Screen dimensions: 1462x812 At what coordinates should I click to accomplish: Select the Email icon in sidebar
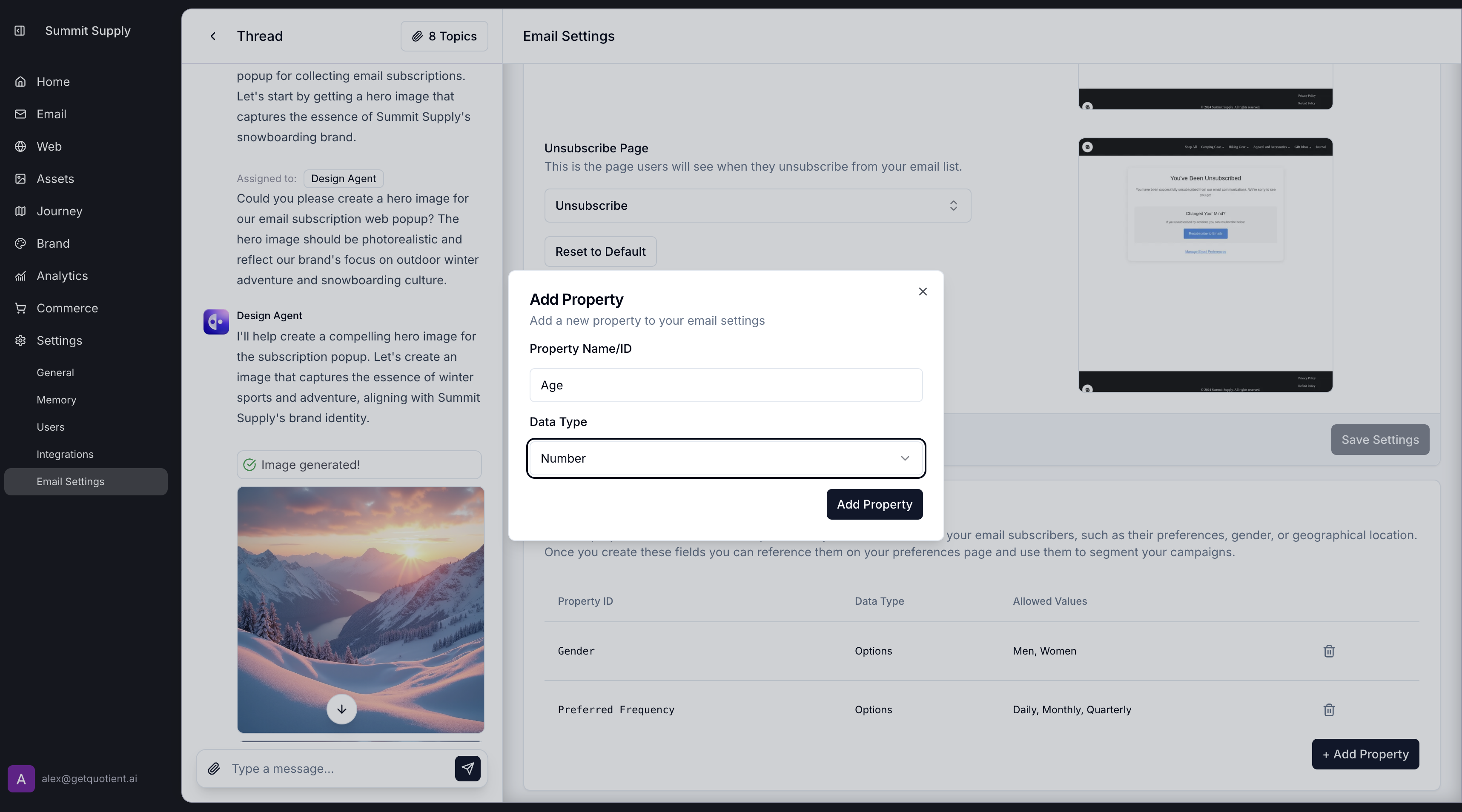20,114
